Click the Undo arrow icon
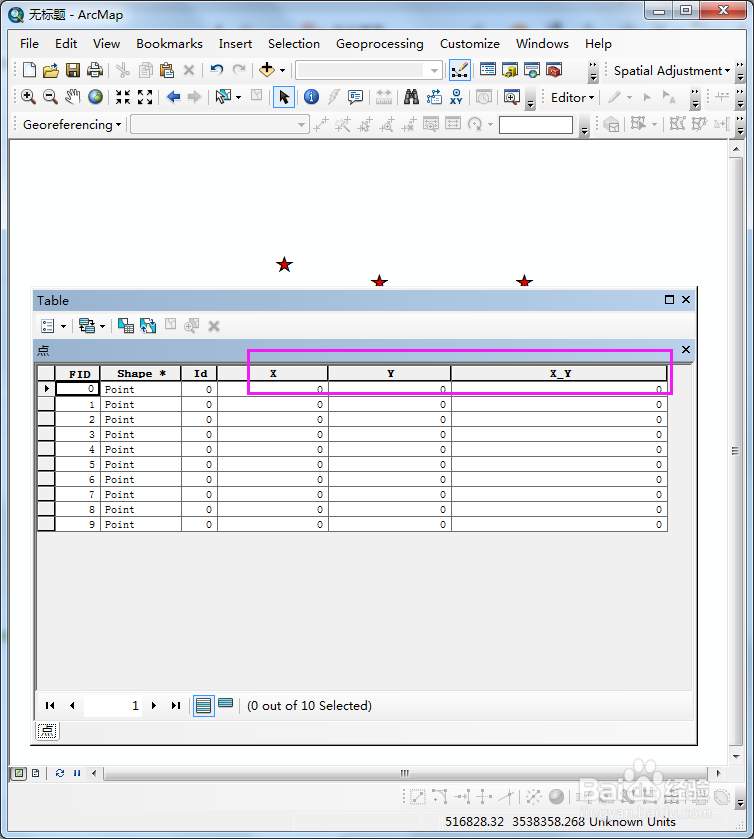Viewport: 754px width, 839px height. coord(217,70)
